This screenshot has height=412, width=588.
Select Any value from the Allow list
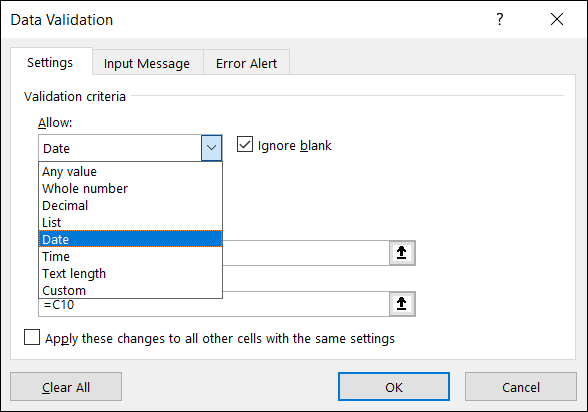click(130, 172)
